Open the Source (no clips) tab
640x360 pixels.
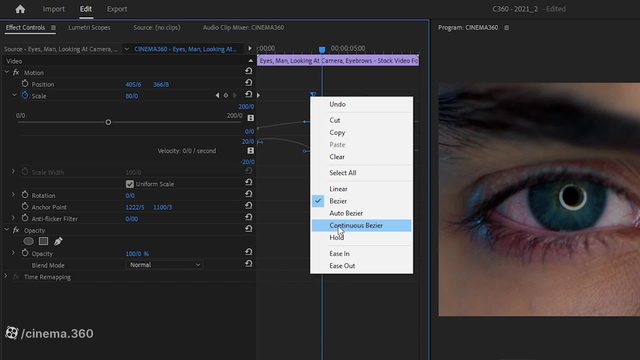click(x=157, y=28)
